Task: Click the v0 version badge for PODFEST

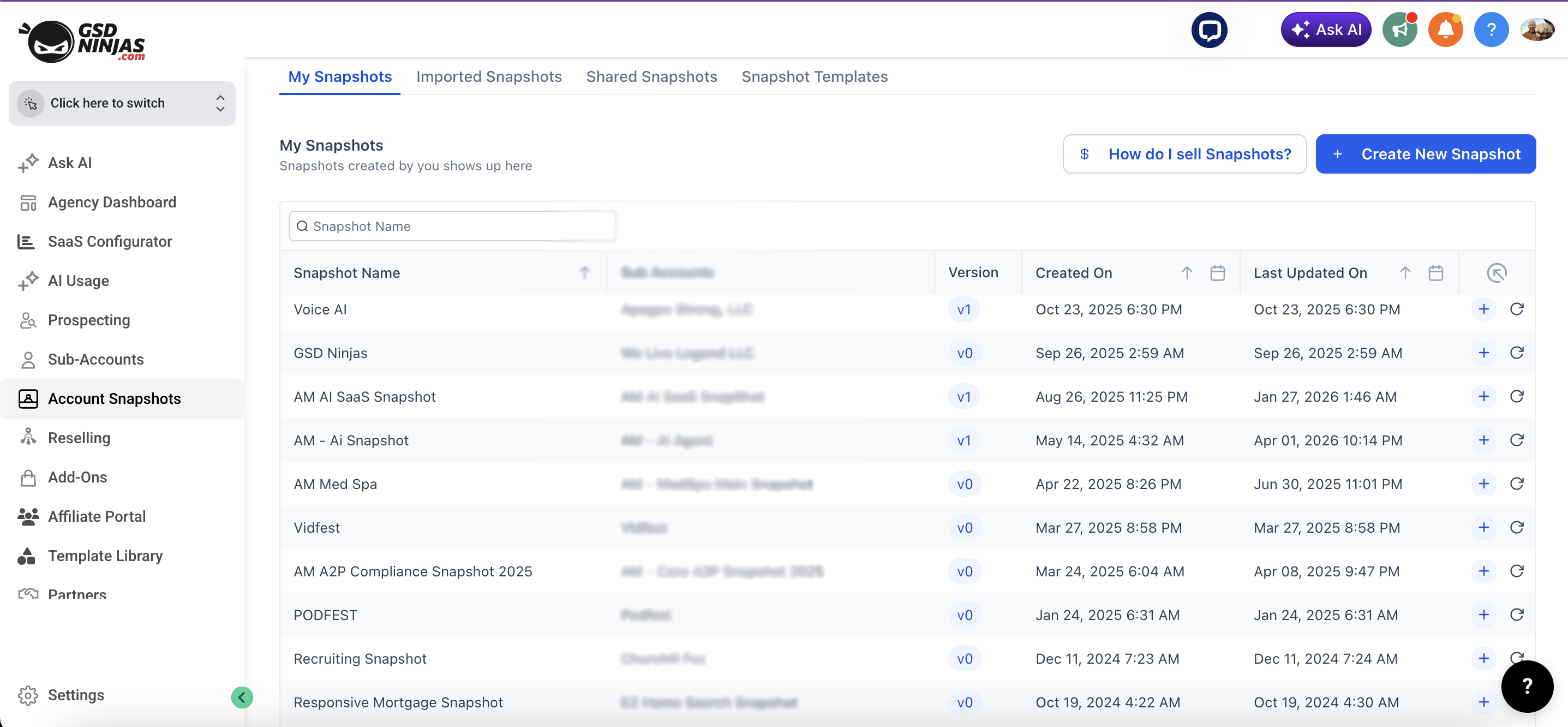Action: [x=964, y=615]
